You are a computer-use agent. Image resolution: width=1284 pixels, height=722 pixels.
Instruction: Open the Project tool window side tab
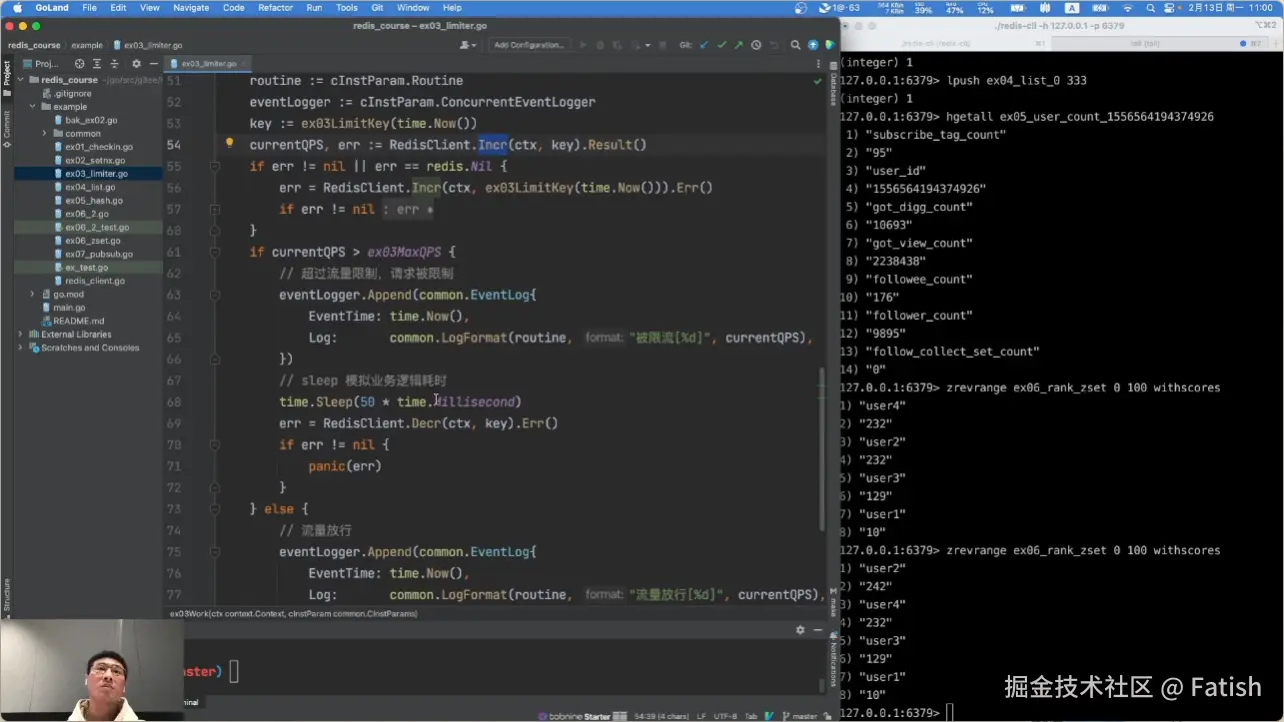click(x=6, y=77)
